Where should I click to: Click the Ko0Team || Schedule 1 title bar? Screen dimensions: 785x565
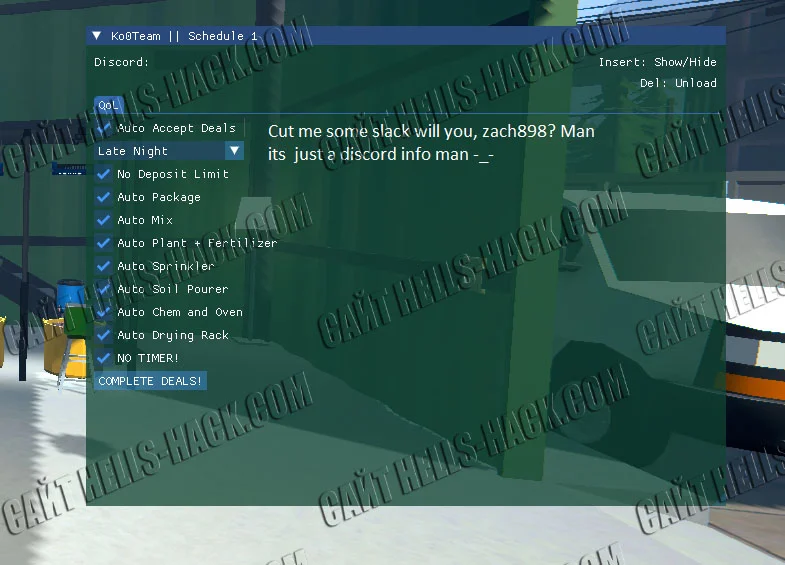[406, 36]
